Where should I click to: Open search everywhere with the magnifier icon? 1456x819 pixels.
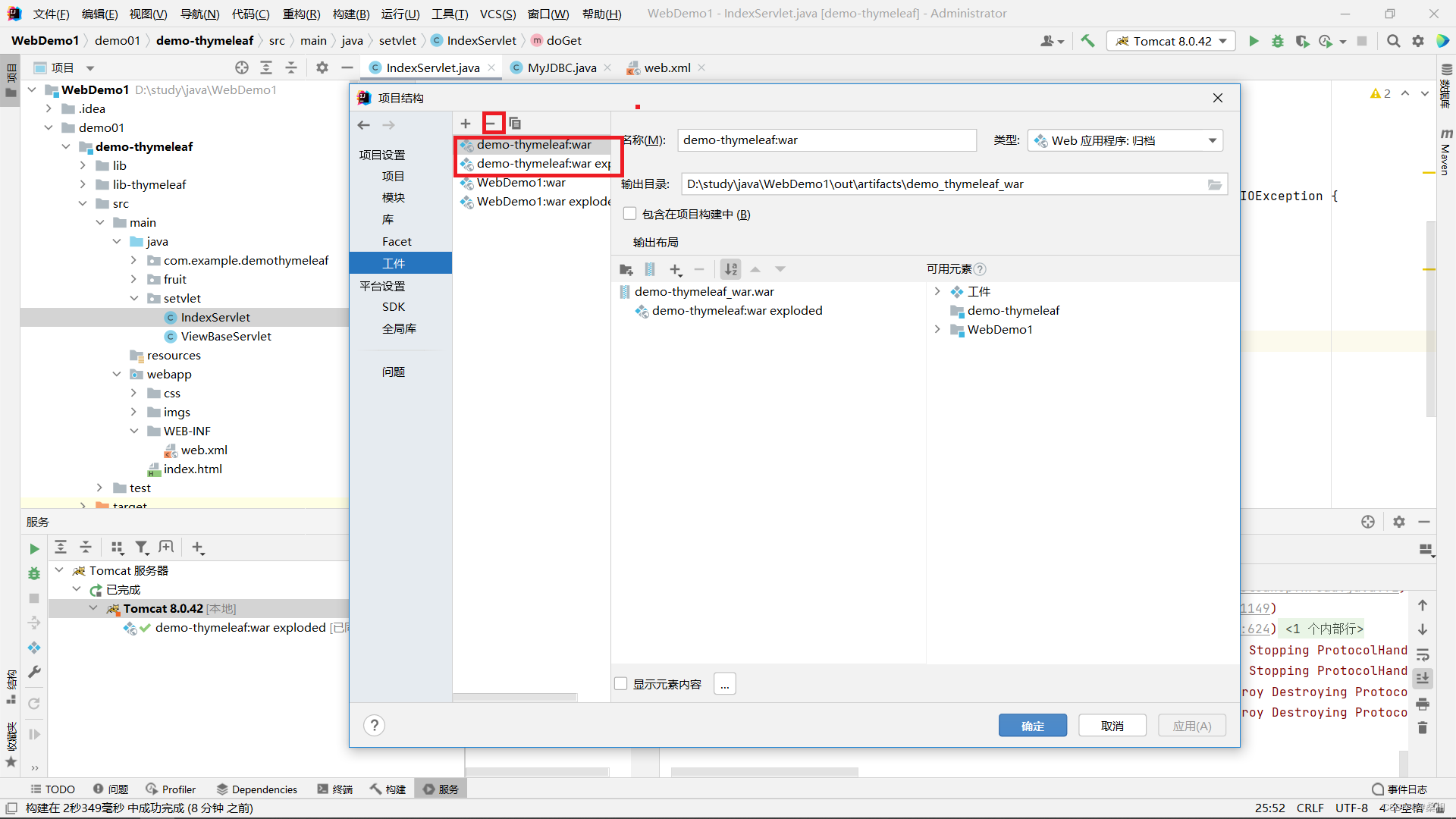[x=1393, y=41]
